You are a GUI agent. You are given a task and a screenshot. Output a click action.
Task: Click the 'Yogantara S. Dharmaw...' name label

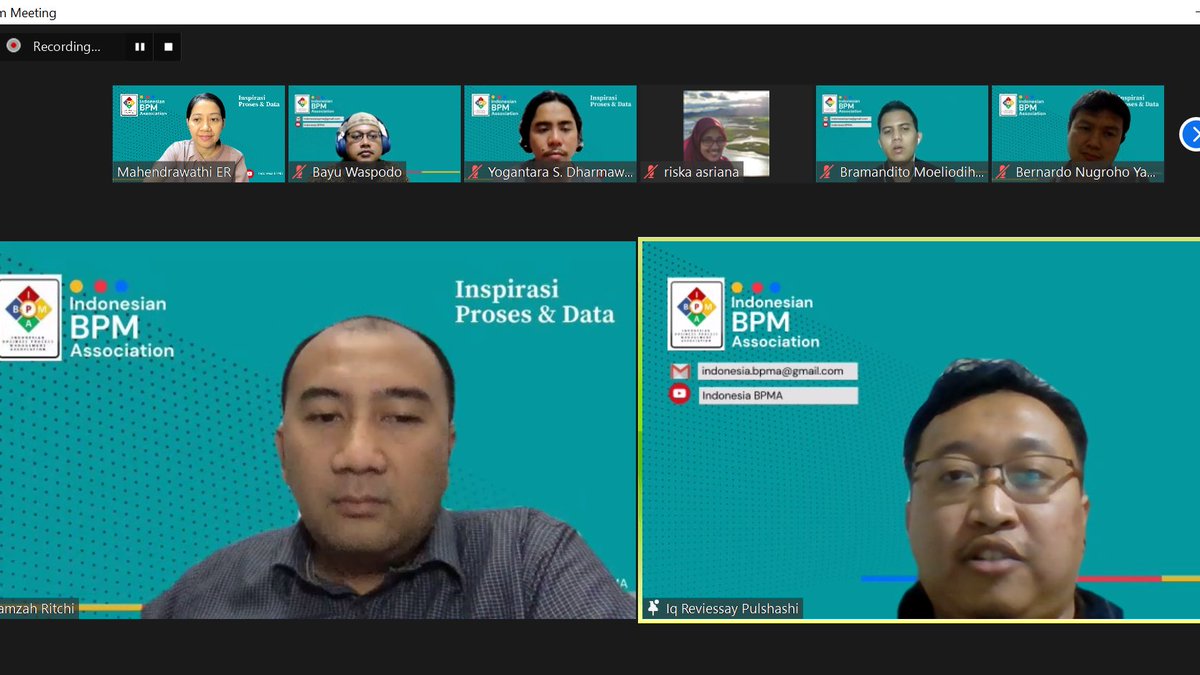[x=561, y=172]
